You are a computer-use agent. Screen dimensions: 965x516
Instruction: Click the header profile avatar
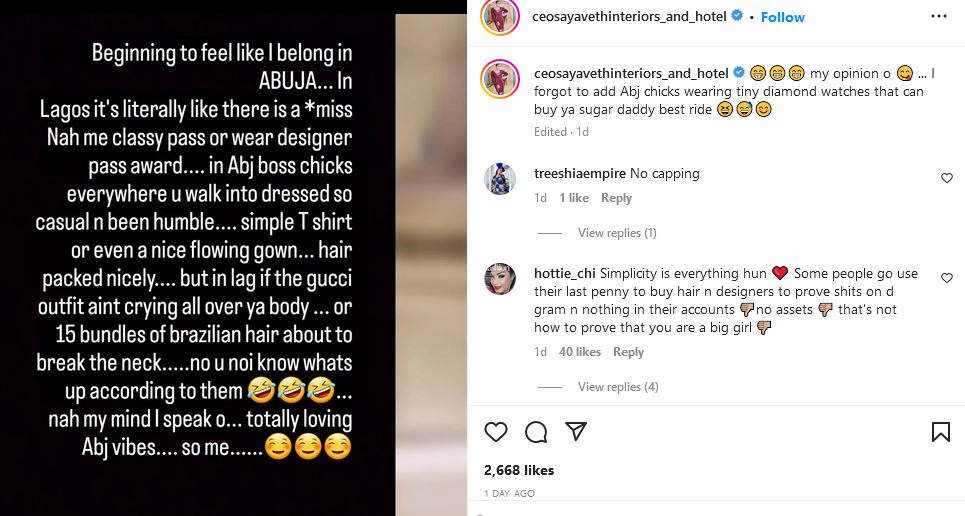point(500,17)
